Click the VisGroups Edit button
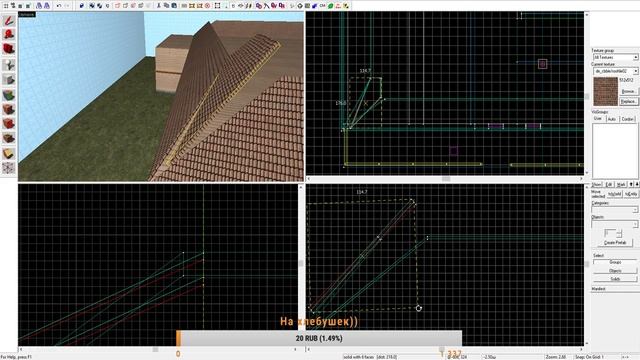 tap(609, 184)
